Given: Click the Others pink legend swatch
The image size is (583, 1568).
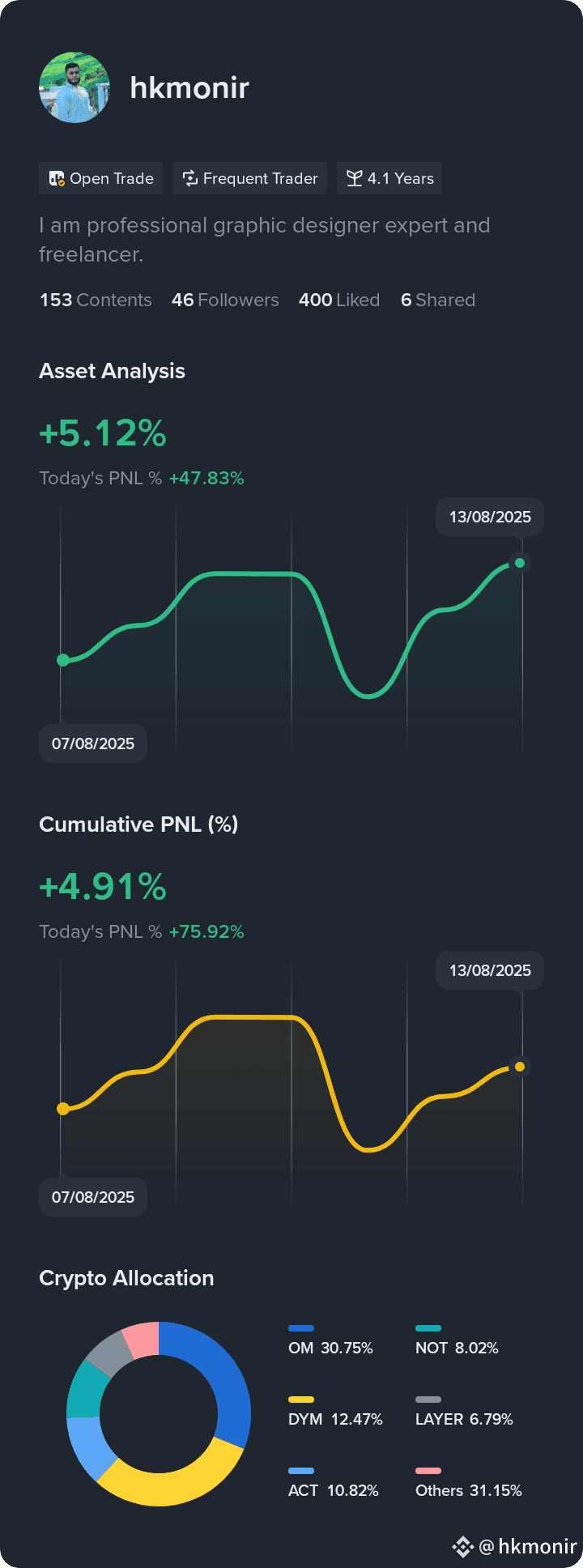Looking at the screenshot, I should tap(428, 1471).
